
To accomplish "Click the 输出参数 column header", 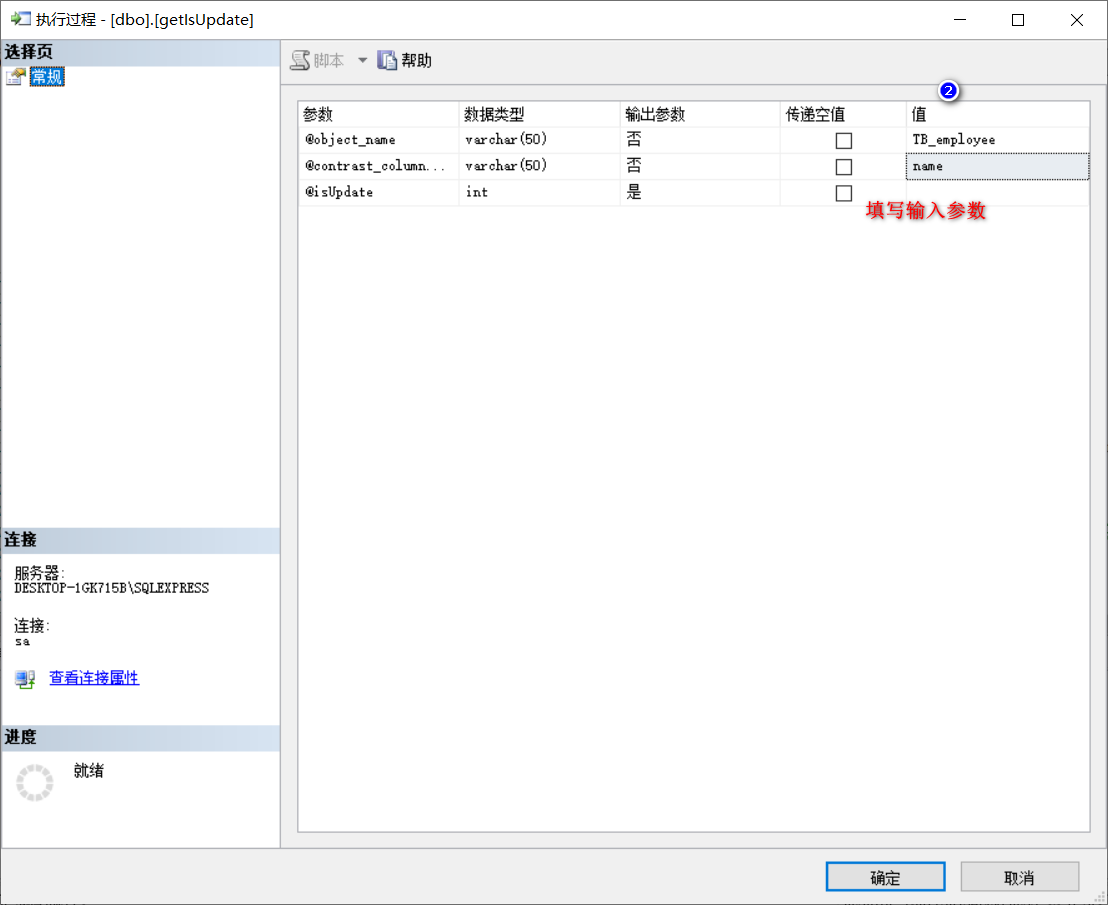I will (700, 114).
